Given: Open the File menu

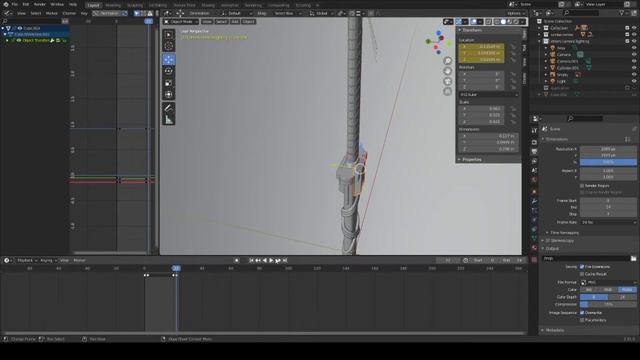Looking at the screenshot, I should [14, 4].
